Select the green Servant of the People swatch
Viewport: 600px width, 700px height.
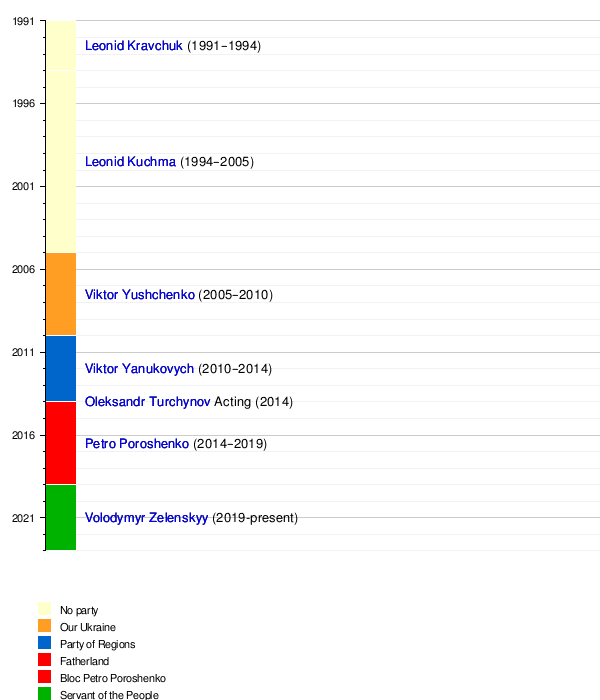coord(45,693)
